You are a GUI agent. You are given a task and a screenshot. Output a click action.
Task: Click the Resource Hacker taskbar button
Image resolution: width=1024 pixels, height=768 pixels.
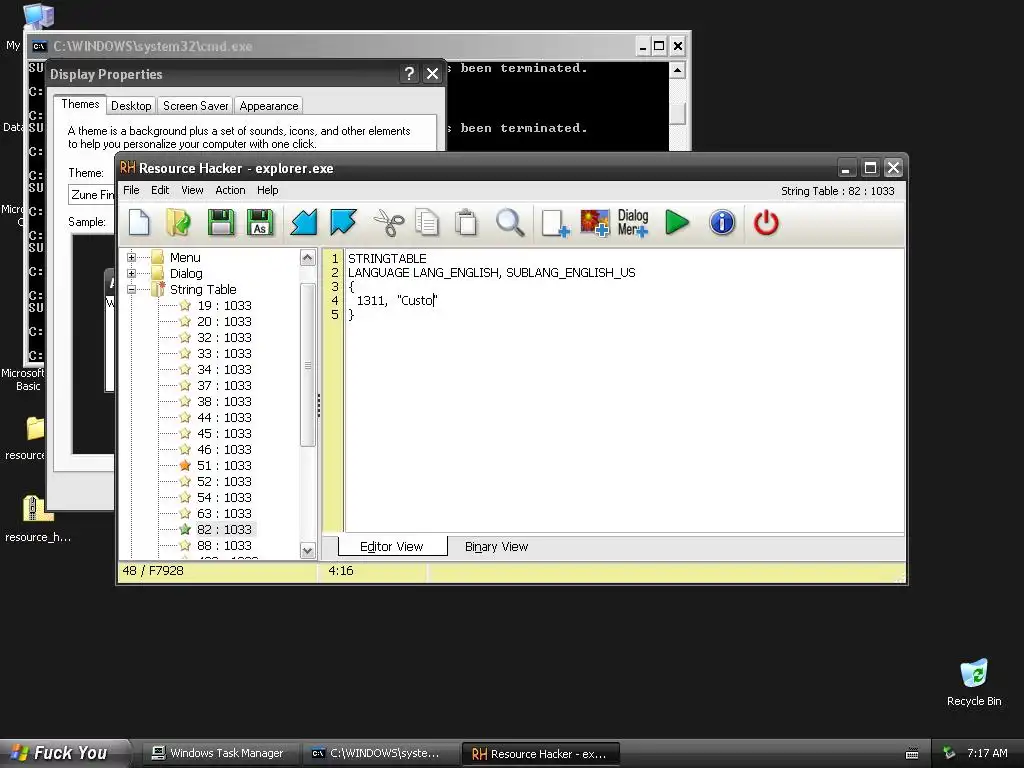[x=540, y=754]
